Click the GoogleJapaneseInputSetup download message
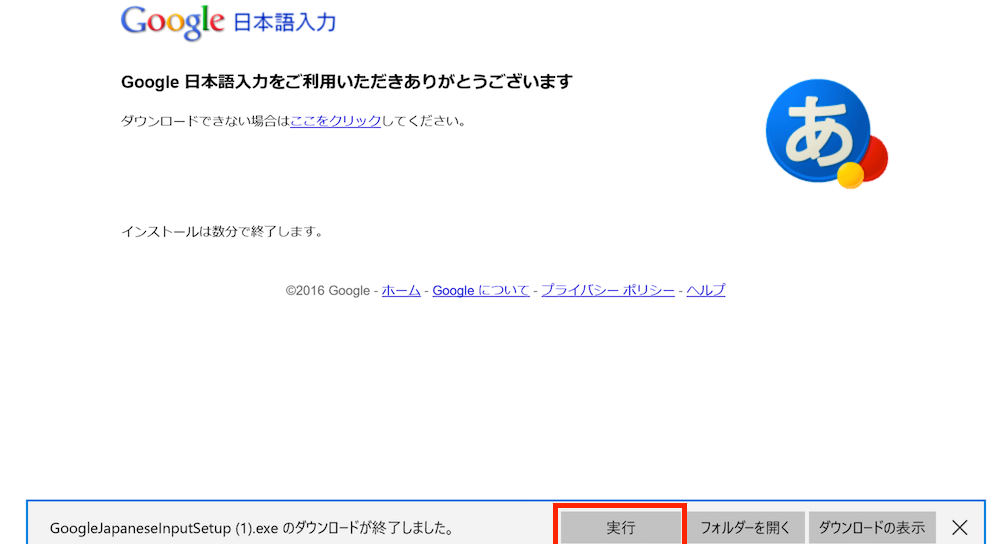1000x544 pixels. pos(252,528)
